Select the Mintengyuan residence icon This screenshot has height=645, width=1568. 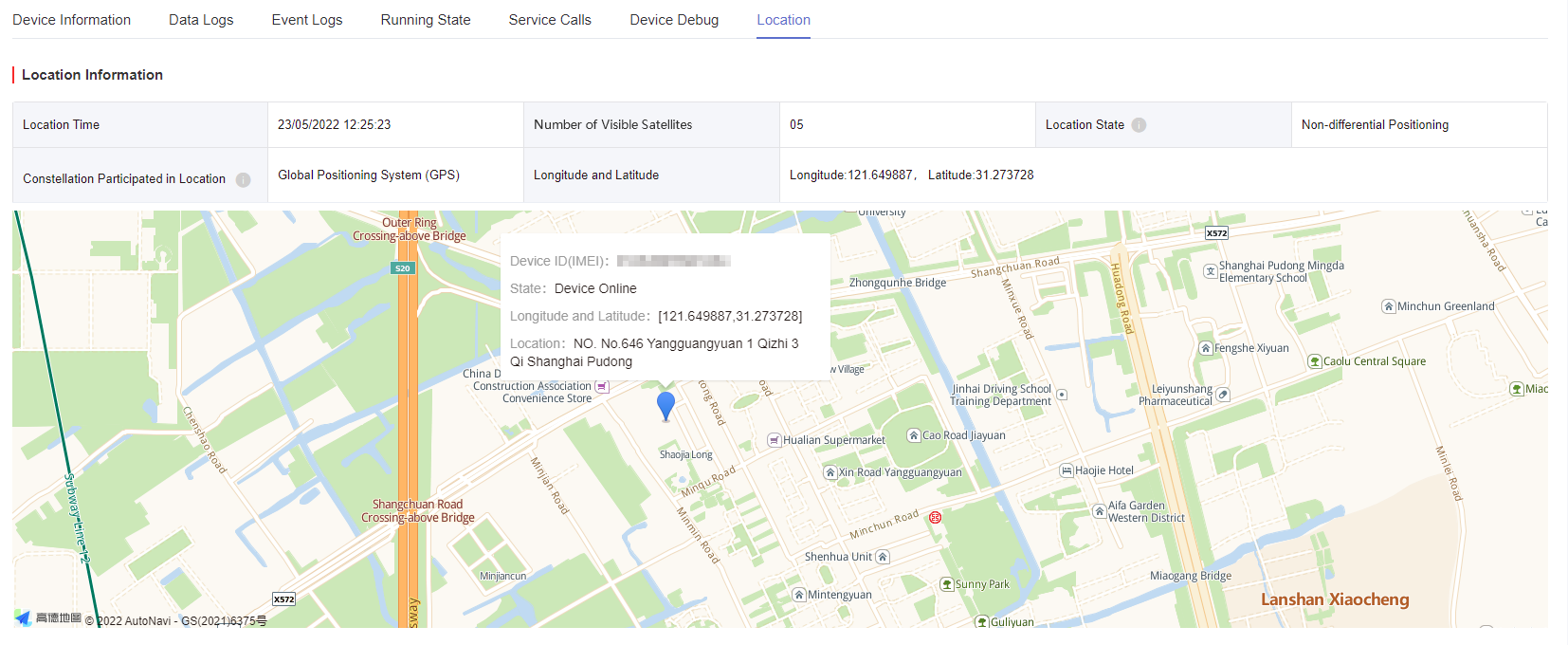[799, 595]
